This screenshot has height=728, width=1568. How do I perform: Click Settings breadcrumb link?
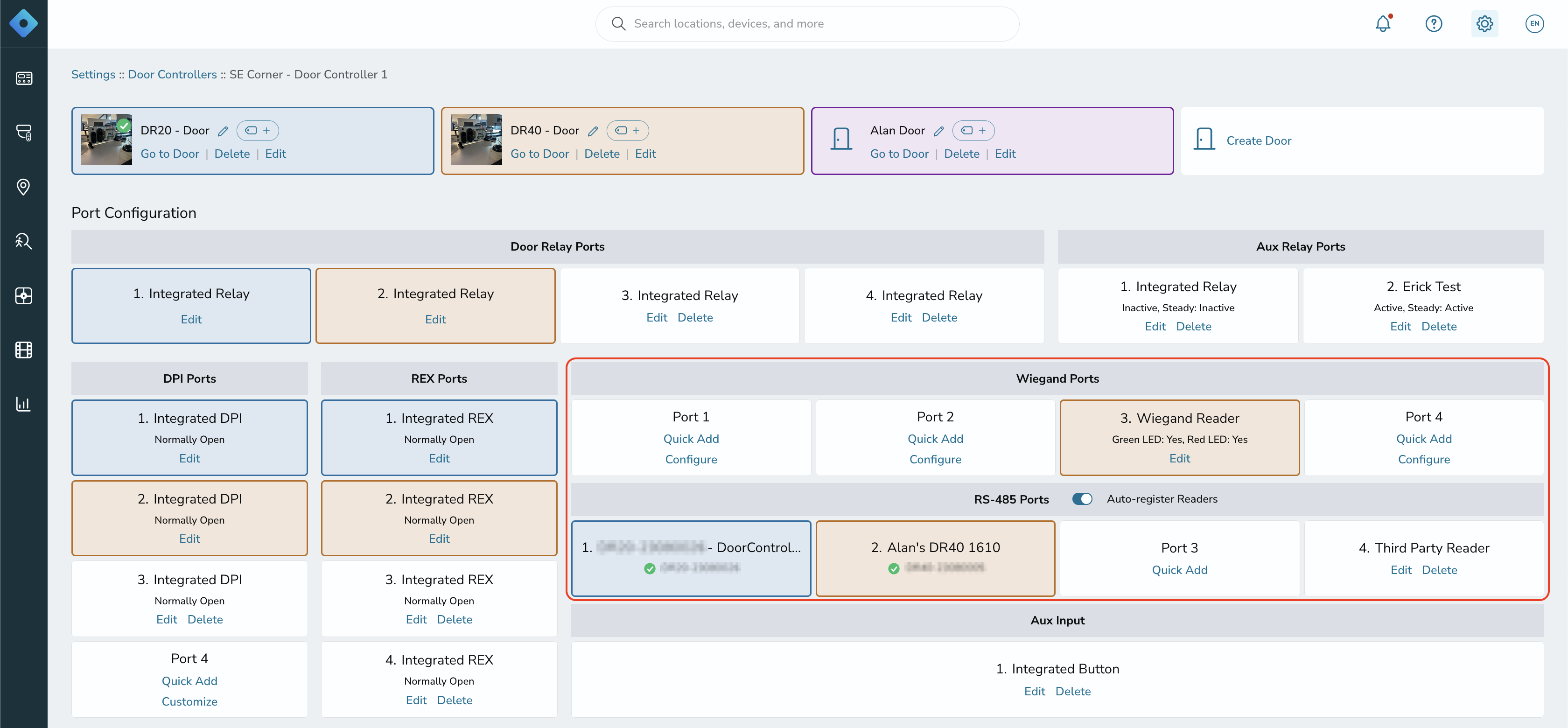(x=93, y=74)
